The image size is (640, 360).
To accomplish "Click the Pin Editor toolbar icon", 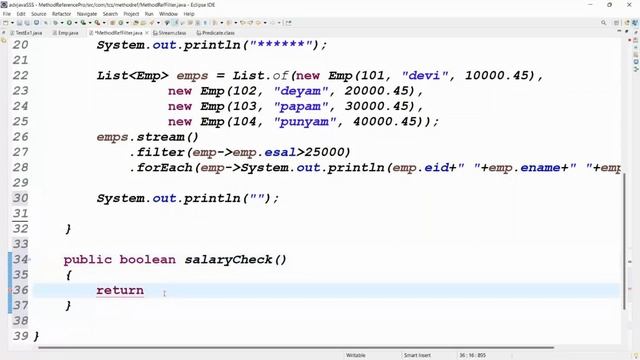I will coord(289,23).
